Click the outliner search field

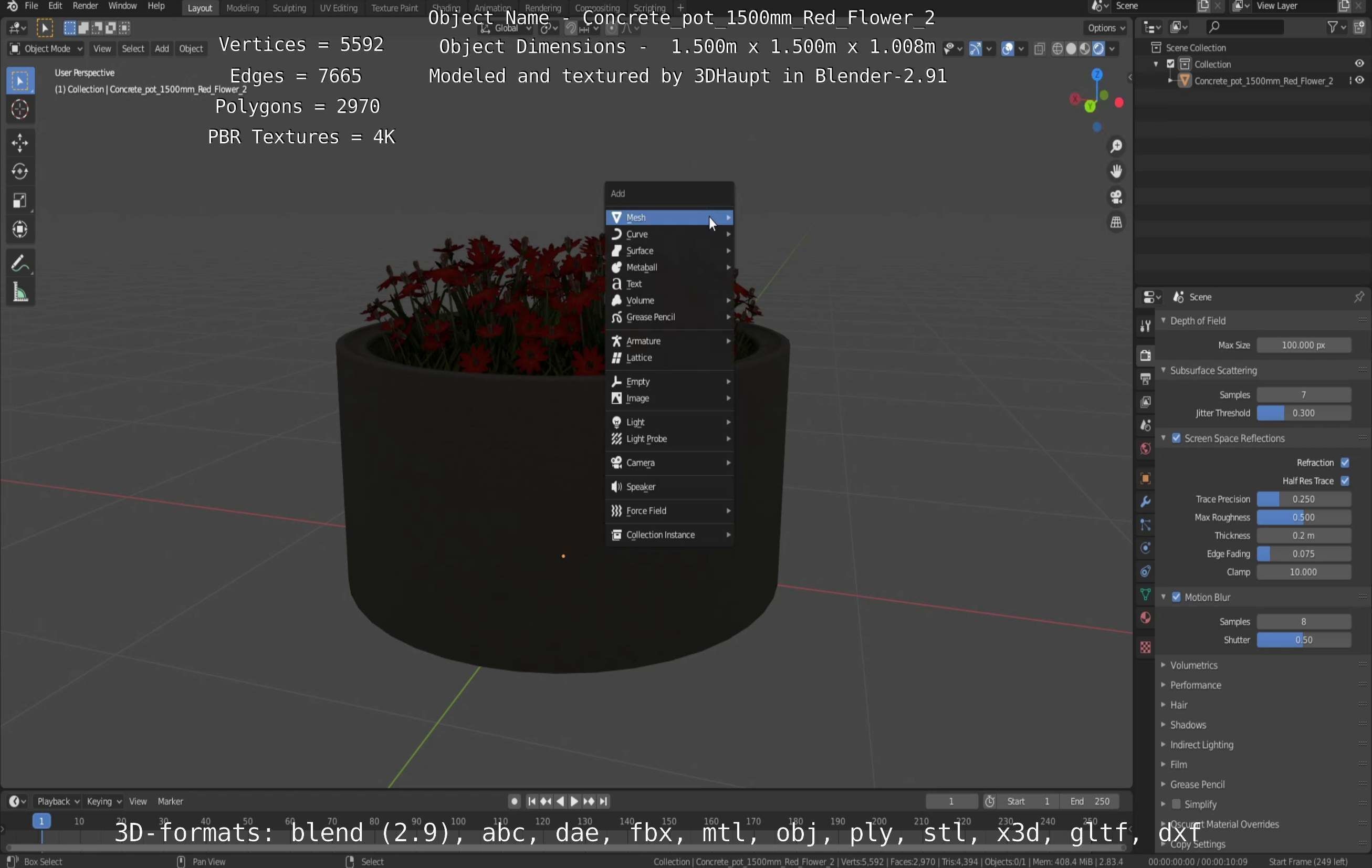coord(1244,27)
